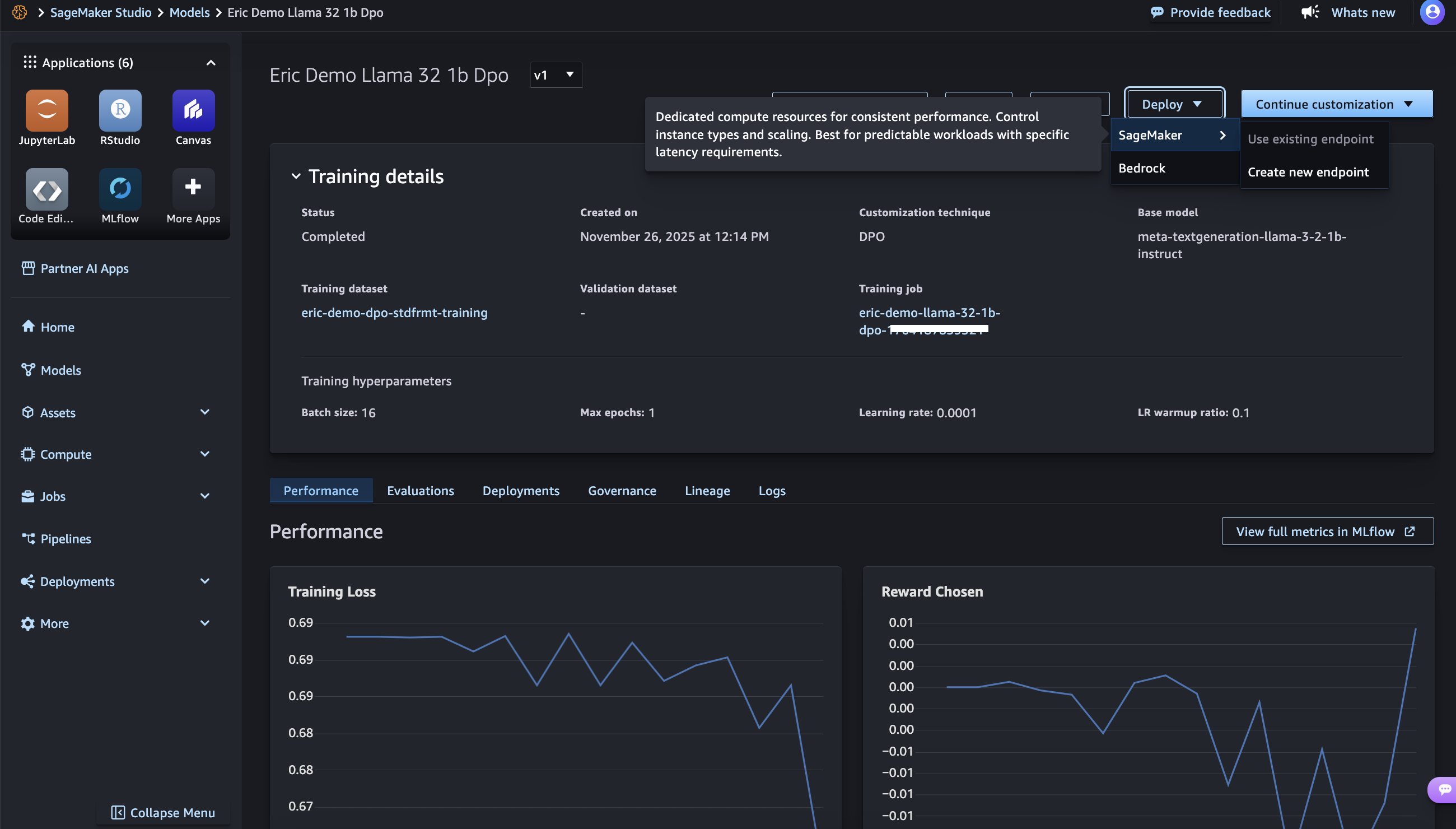Click the Applications grid icon
This screenshot has width=1456, height=829.
pos(30,62)
